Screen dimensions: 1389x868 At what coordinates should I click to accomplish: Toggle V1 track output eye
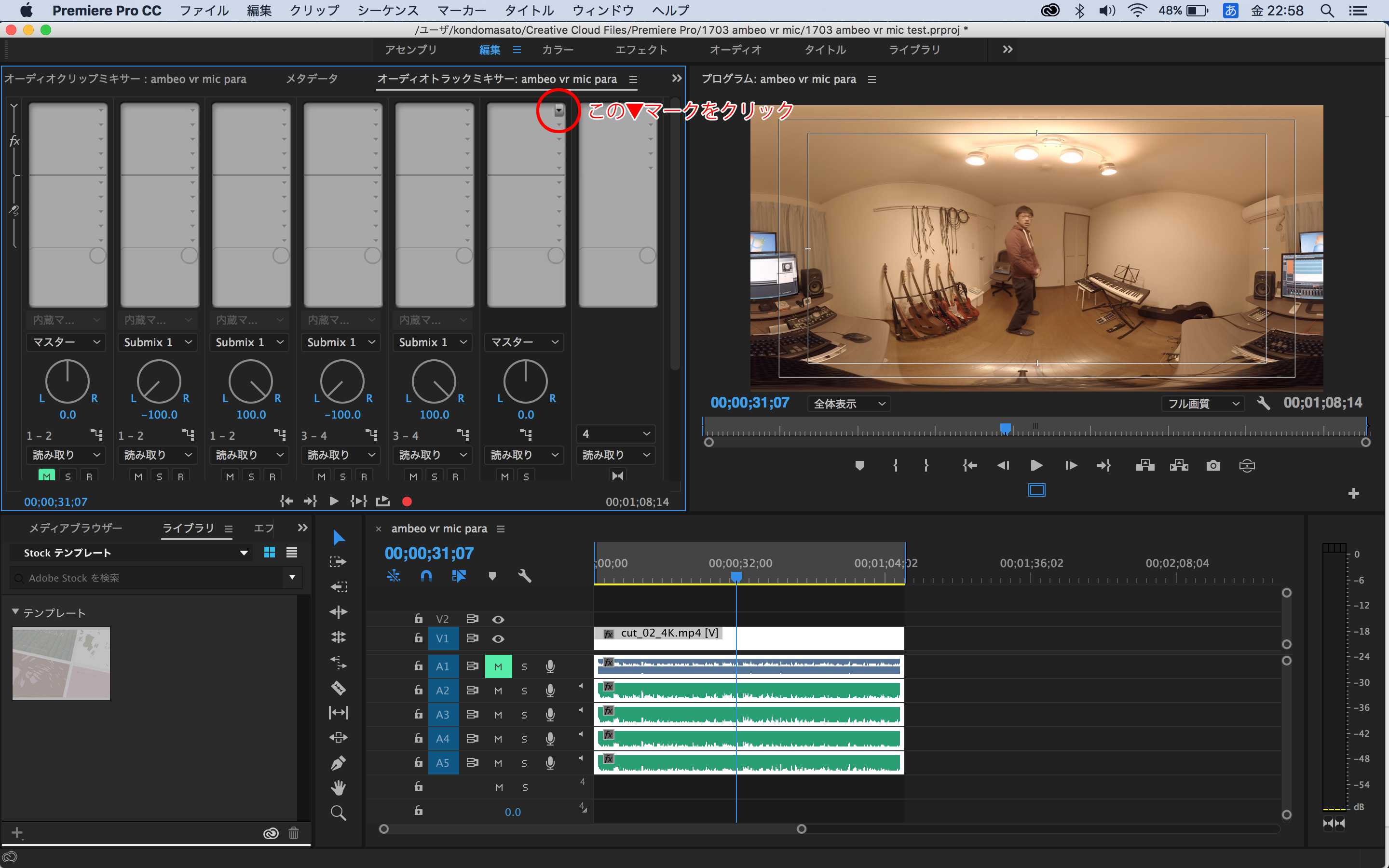point(498,638)
